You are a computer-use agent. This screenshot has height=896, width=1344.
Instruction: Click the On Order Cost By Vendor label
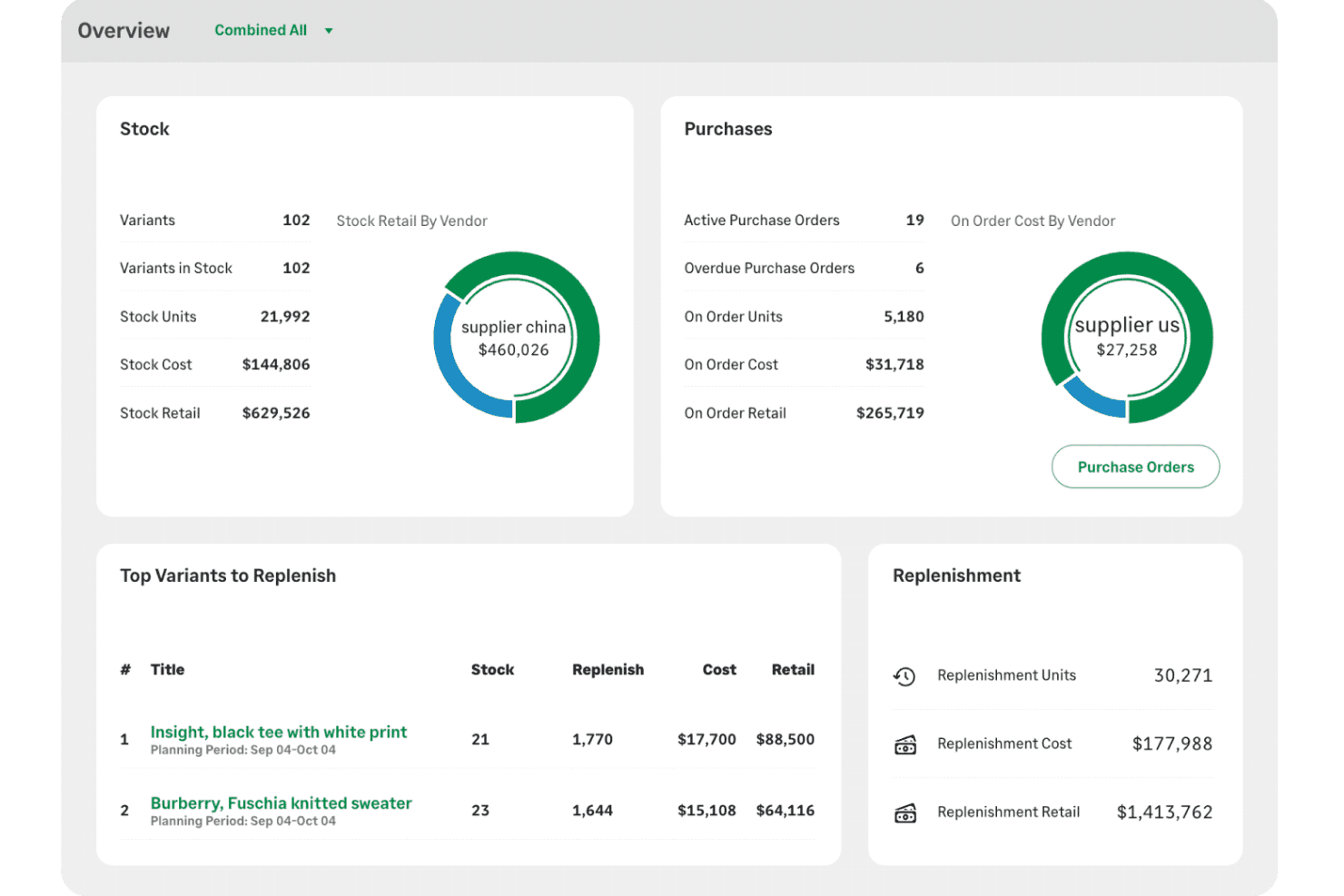tap(1033, 222)
